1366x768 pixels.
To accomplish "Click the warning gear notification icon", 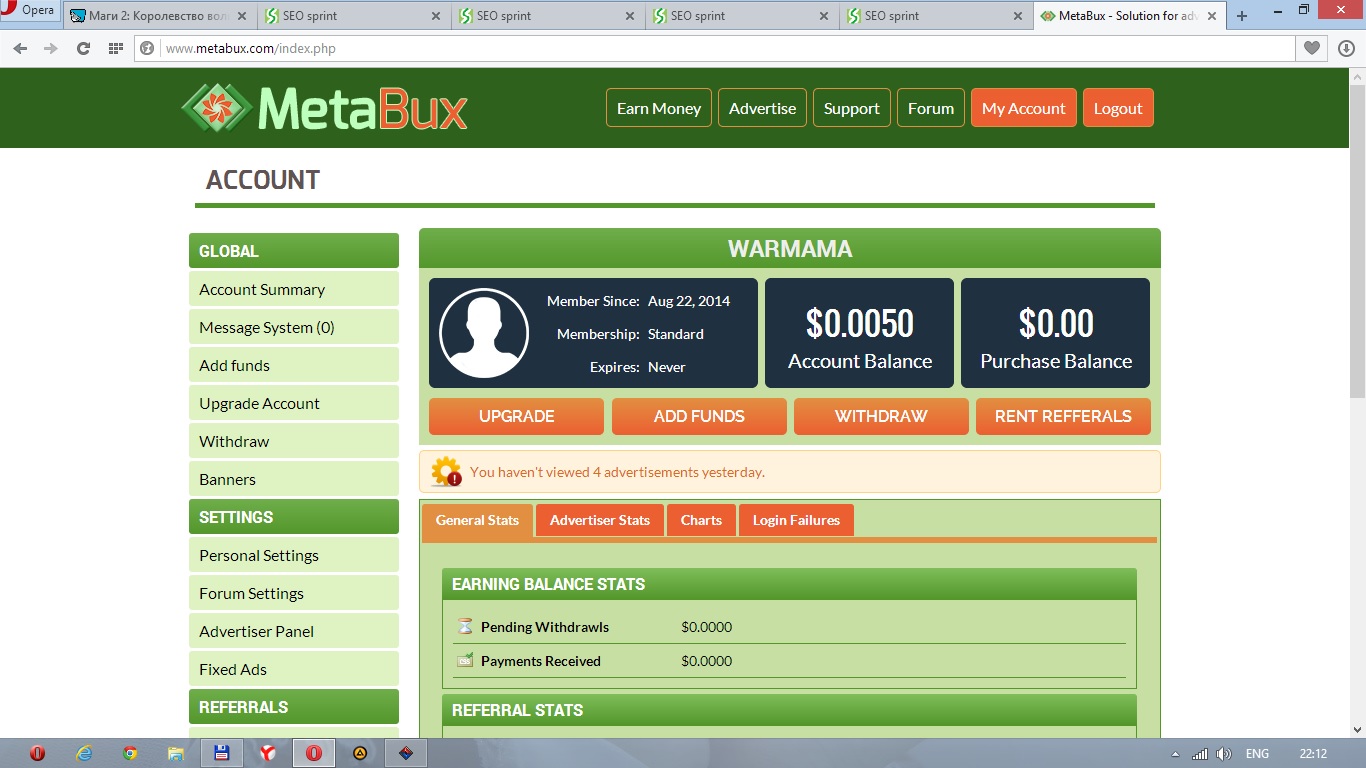I will click(446, 472).
